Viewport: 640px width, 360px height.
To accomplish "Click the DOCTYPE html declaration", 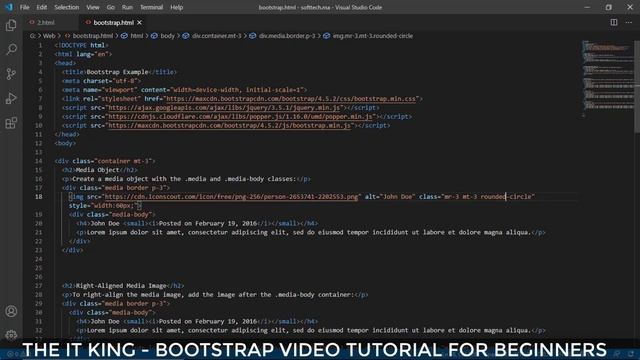I will coord(82,45).
